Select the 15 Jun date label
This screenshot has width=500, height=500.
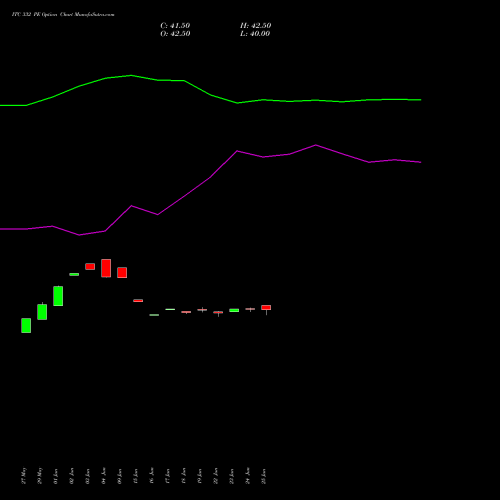point(136,476)
